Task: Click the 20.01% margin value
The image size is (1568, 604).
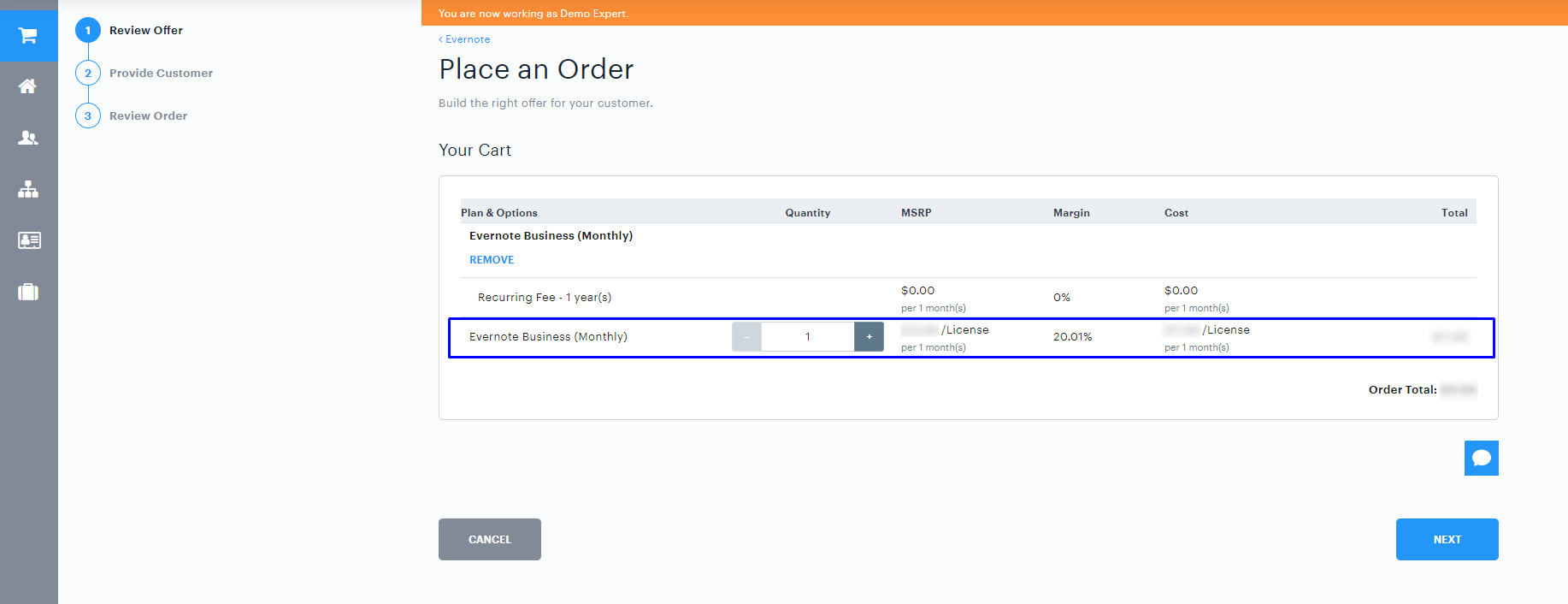Action: click(x=1072, y=337)
